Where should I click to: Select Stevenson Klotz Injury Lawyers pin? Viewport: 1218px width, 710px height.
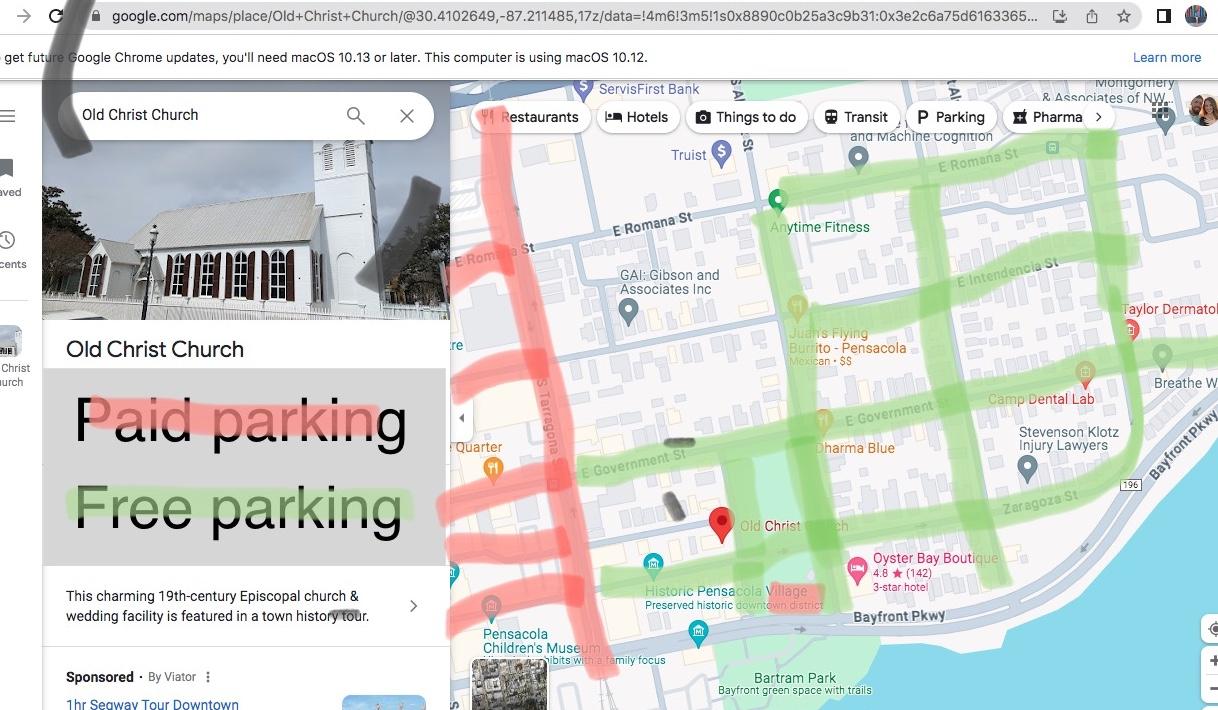pyautogui.click(x=1027, y=467)
